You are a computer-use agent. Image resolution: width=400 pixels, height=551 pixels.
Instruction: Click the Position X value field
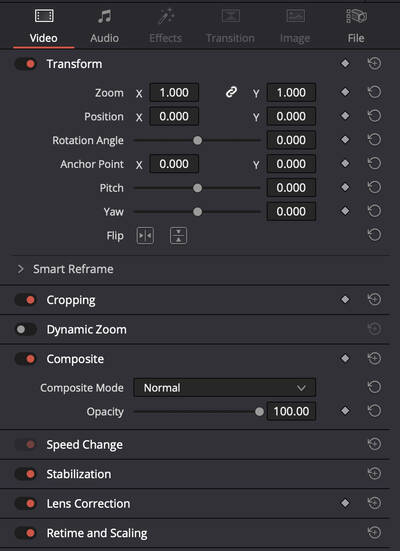[174, 116]
